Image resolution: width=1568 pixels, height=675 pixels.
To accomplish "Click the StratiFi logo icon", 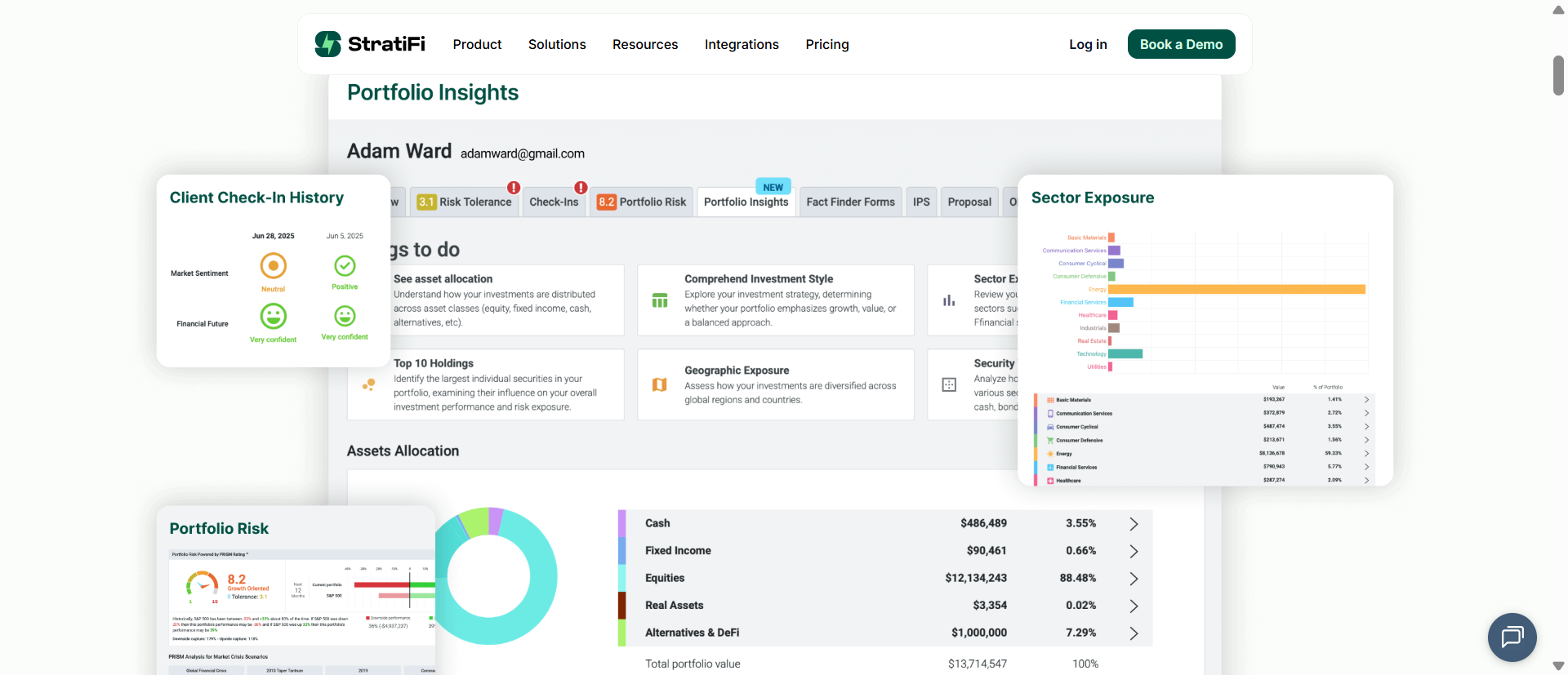I will coord(328,44).
